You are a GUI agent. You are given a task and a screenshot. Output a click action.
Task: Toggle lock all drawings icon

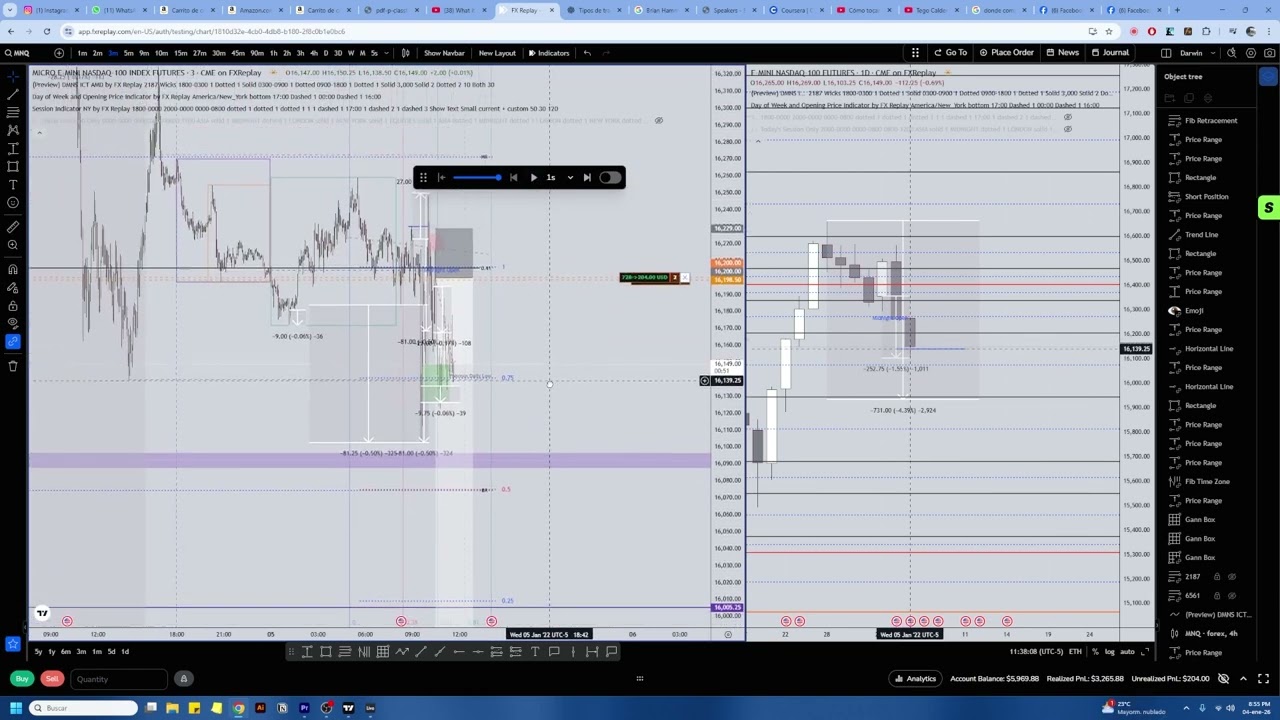pyautogui.click(x=13, y=306)
